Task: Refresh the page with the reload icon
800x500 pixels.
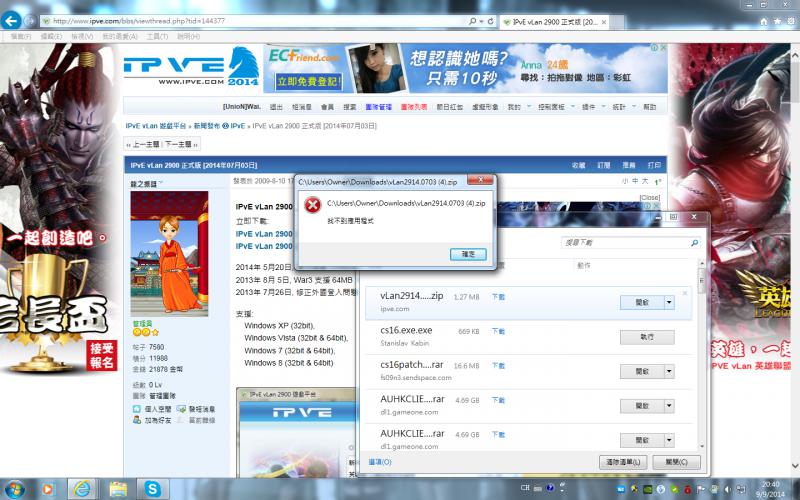Action: click(490, 21)
